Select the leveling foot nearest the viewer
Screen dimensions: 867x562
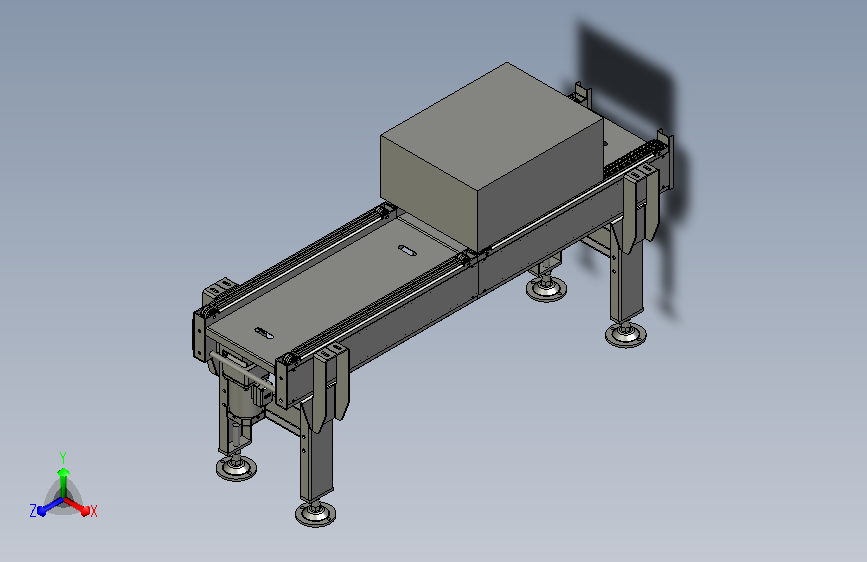(x=315, y=513)
